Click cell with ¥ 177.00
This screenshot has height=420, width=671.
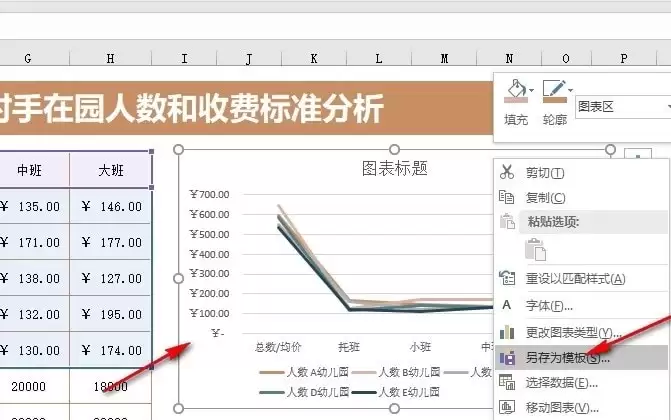point(111,242)
